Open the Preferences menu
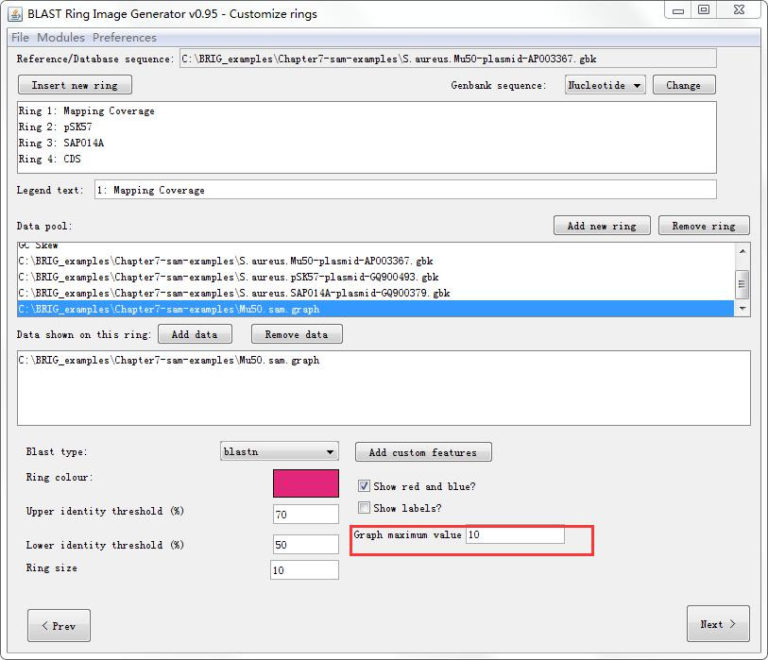Viewport: 768px width, 660px height. point(124,38)
